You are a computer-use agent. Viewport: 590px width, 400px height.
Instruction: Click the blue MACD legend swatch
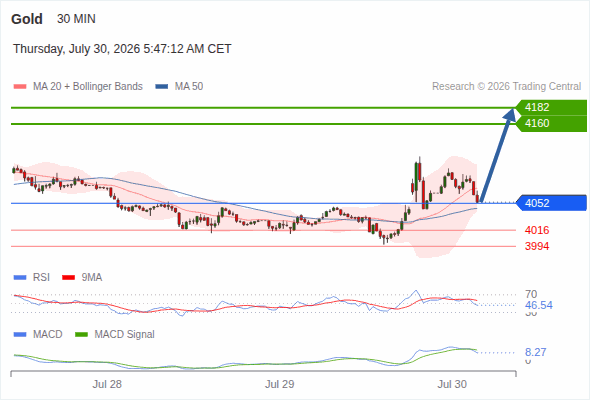pyautogui.click(x=20, y=334)
